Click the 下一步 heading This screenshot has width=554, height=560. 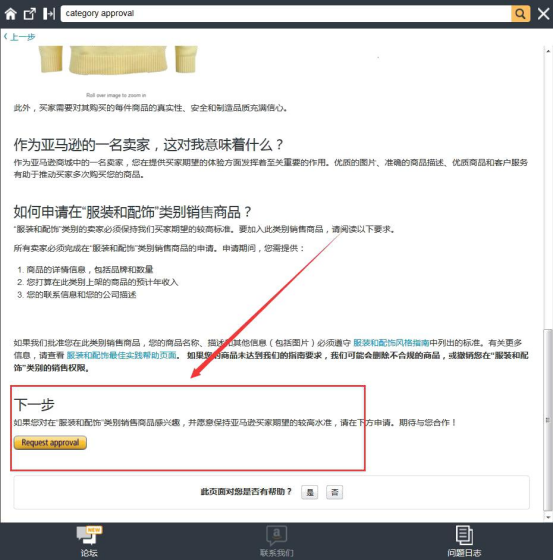tap(34, 405)
